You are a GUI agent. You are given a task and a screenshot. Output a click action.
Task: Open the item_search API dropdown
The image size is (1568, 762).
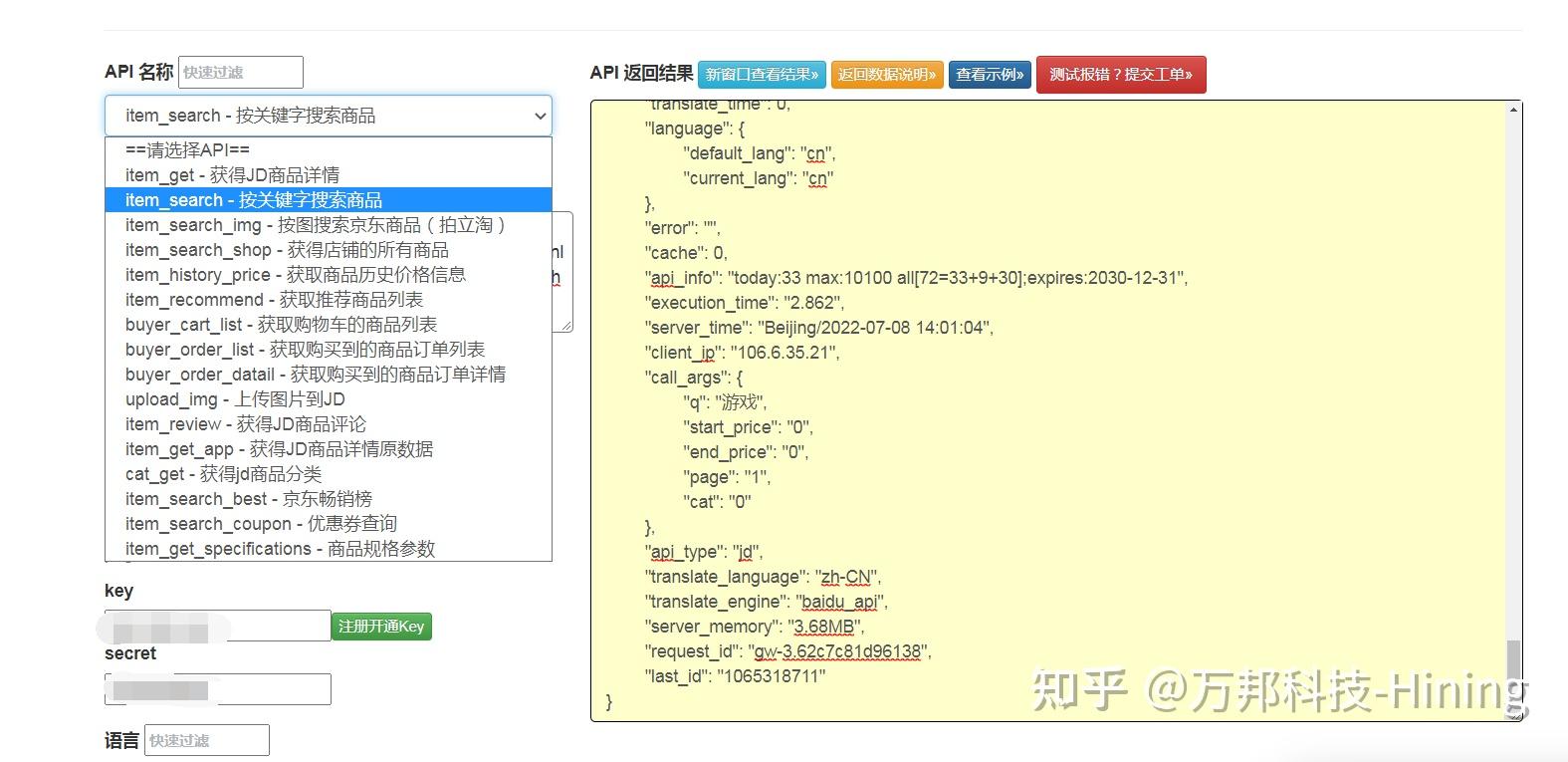[328, 116]
